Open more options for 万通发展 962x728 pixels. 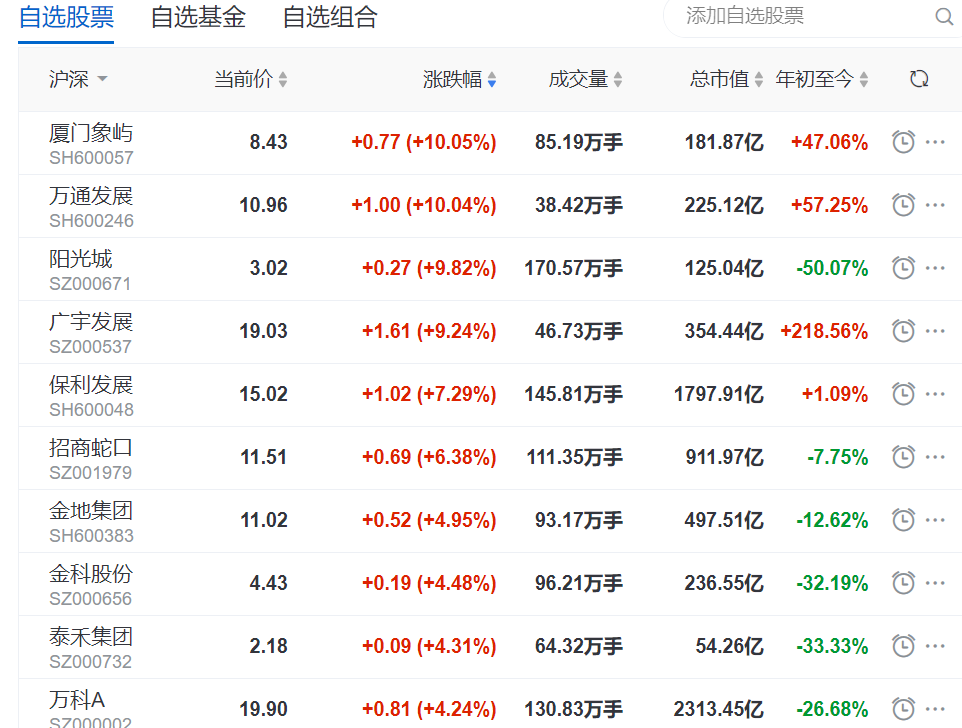pyautogui.click(x=935, y=205)
